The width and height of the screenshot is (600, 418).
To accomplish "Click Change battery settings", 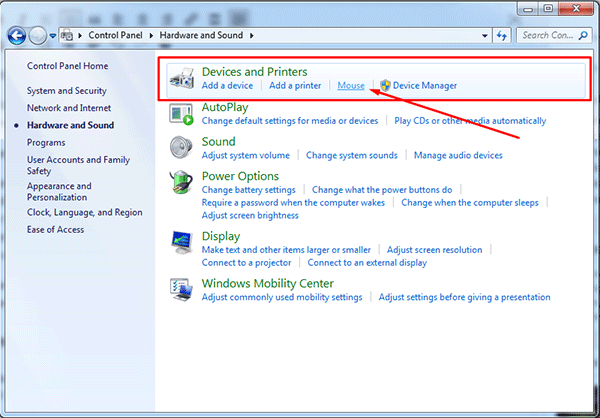I will (x=249, y=190).
